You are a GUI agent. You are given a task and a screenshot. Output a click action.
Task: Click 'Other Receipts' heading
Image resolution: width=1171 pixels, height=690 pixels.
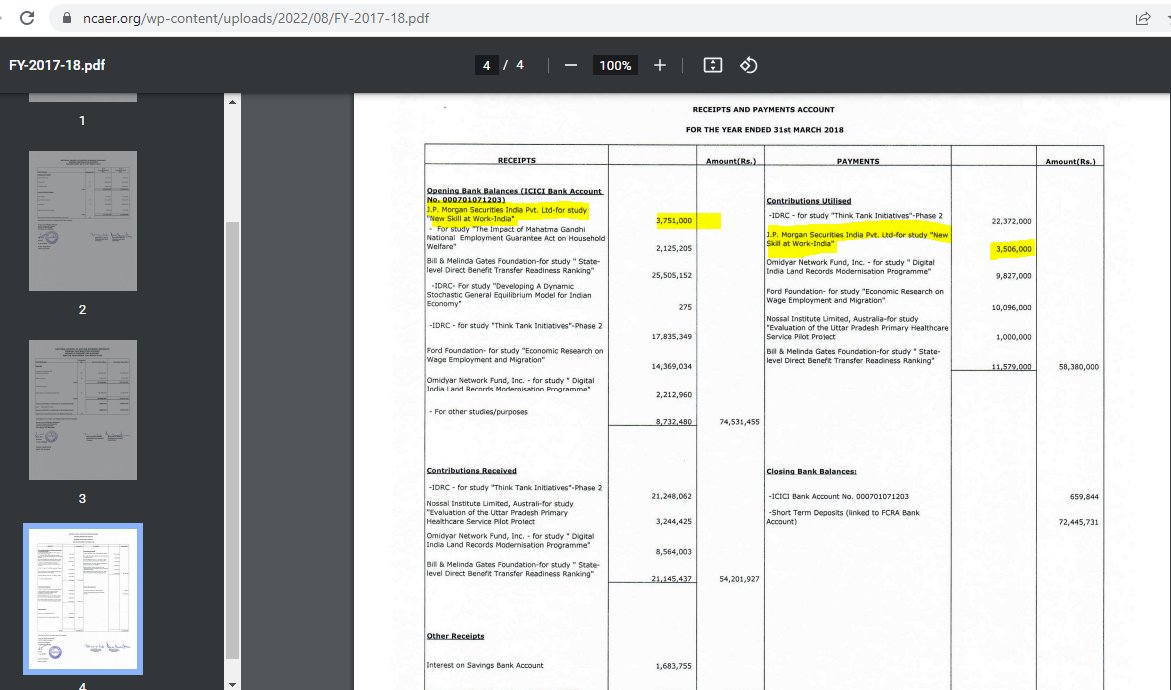pyautogui.click(x=456, y=636)
